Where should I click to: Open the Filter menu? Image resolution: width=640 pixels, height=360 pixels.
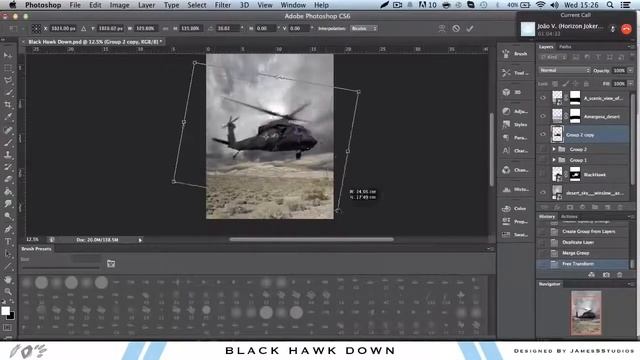point(222,5)
